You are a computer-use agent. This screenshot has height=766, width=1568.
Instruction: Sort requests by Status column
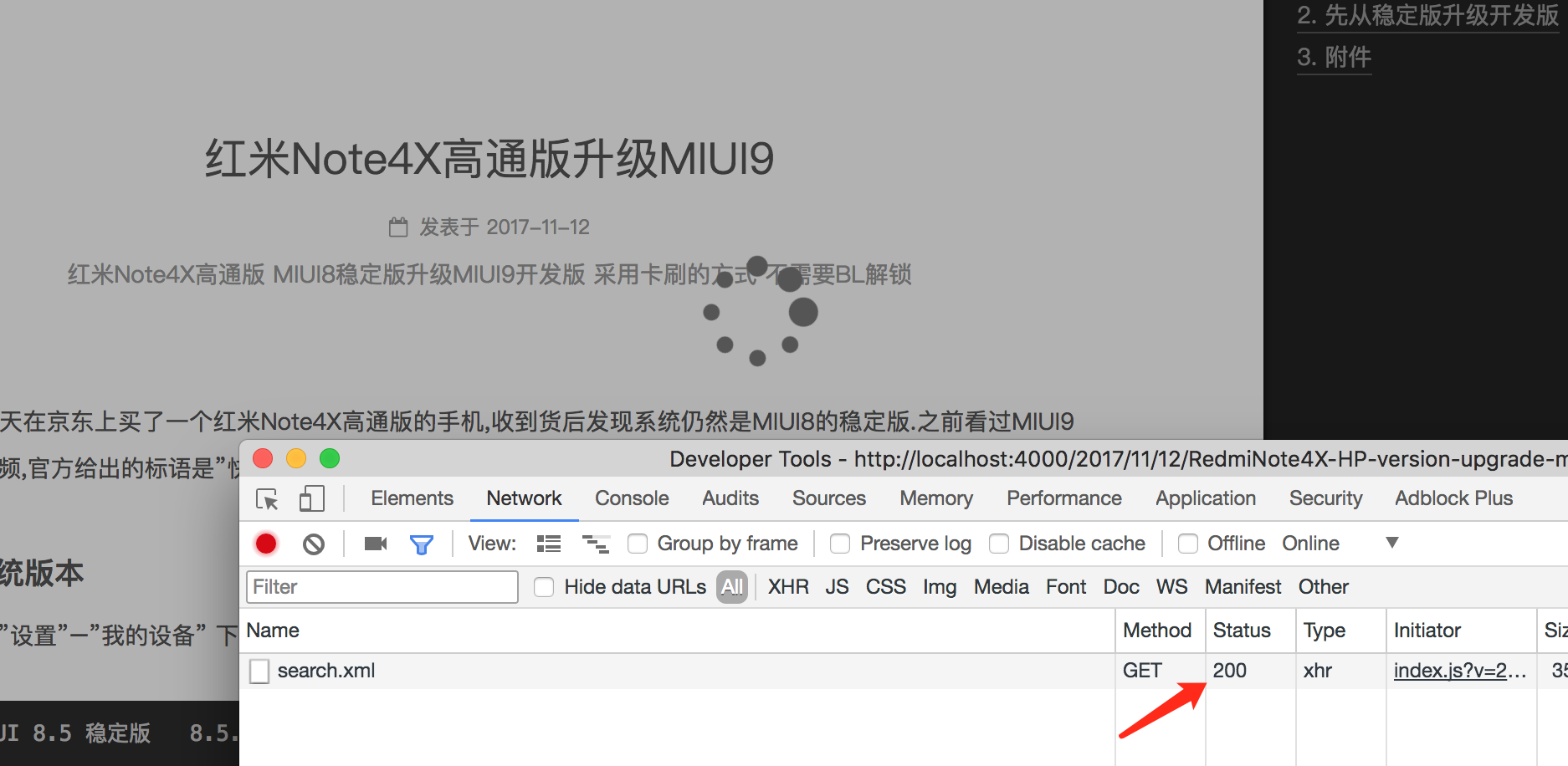1251,631
